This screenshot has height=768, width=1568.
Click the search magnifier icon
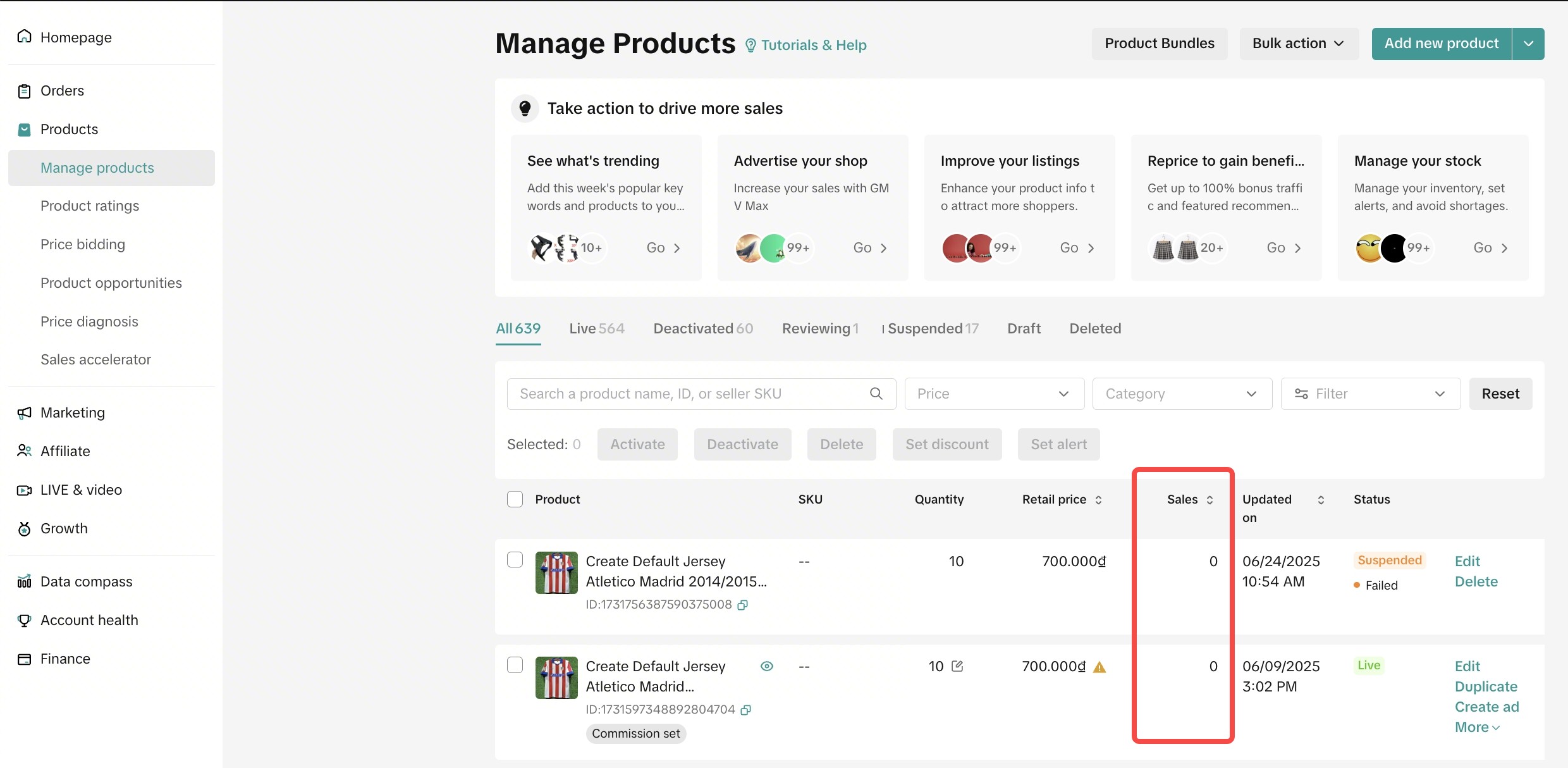pyautogui.click(x=876, y=393)
